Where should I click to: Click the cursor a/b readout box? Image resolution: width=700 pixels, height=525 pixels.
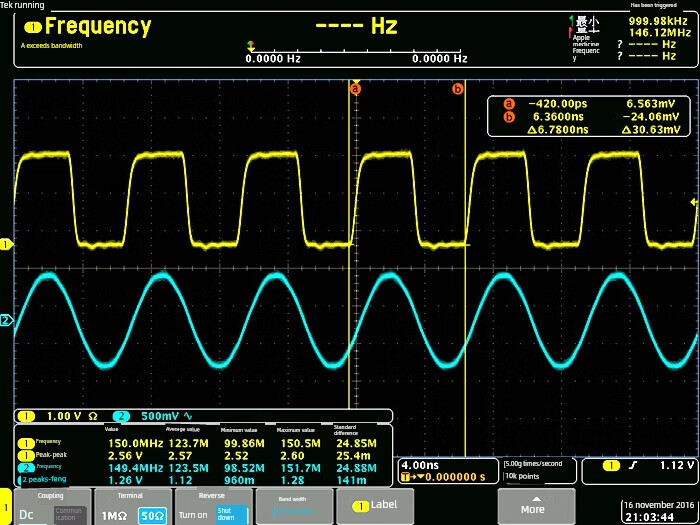coord(590,116)
